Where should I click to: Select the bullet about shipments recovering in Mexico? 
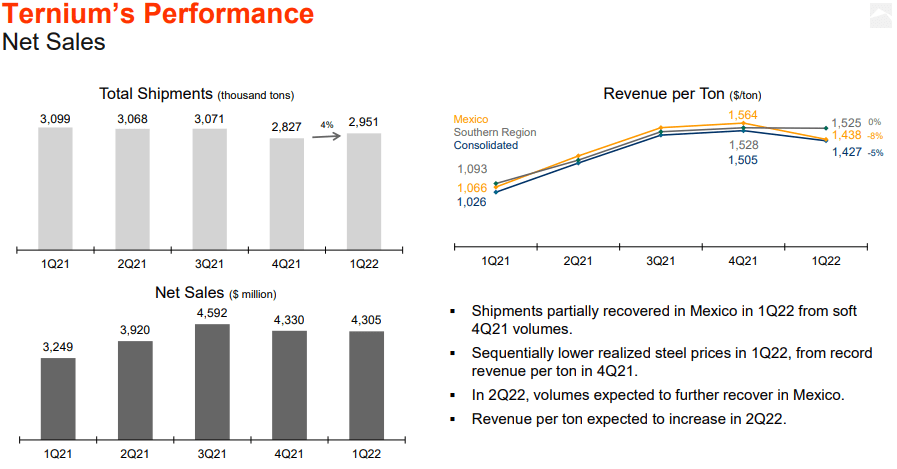(664, 320)
